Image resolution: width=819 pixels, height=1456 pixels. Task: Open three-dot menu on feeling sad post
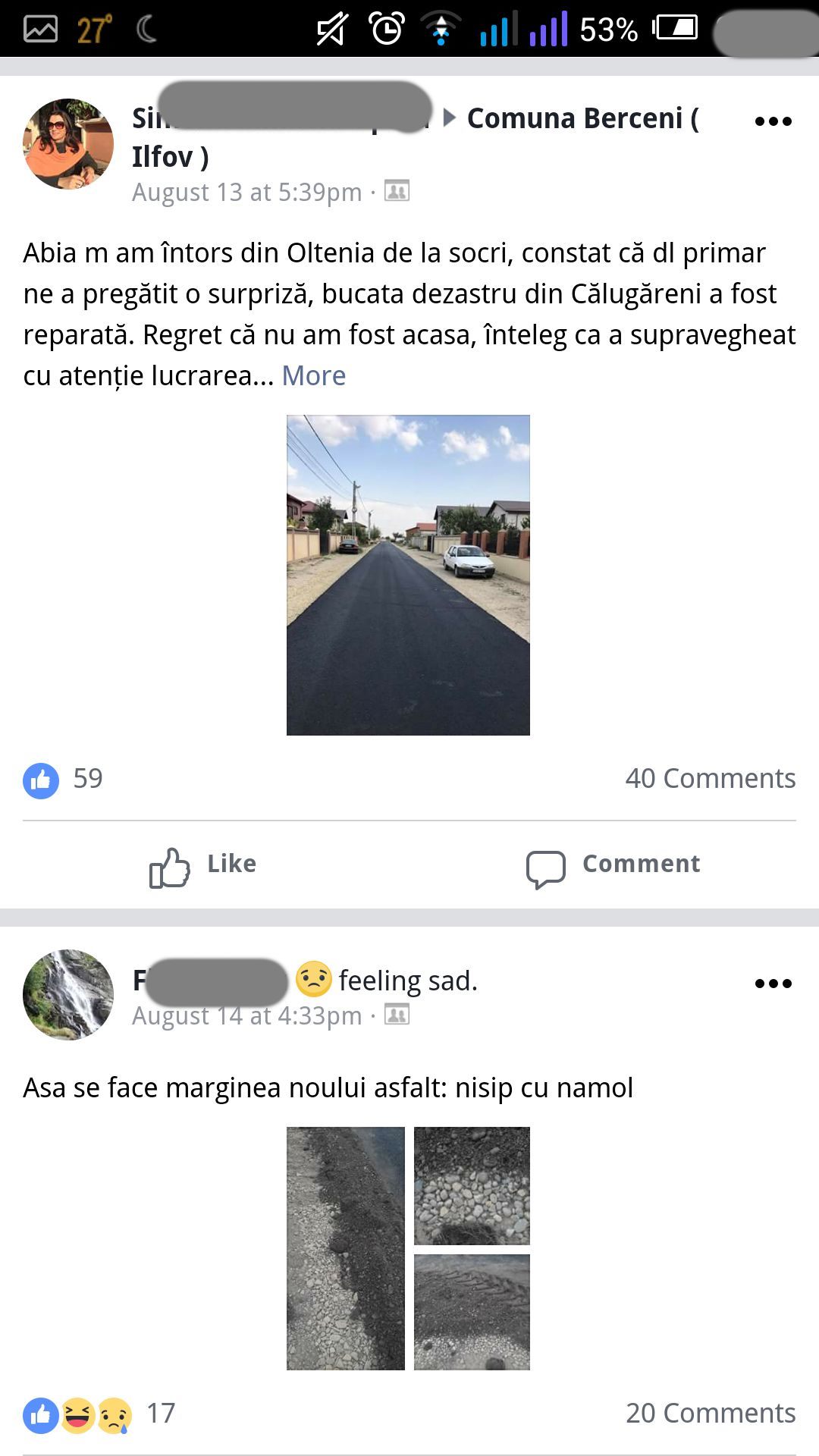click(x=773, y=984)
